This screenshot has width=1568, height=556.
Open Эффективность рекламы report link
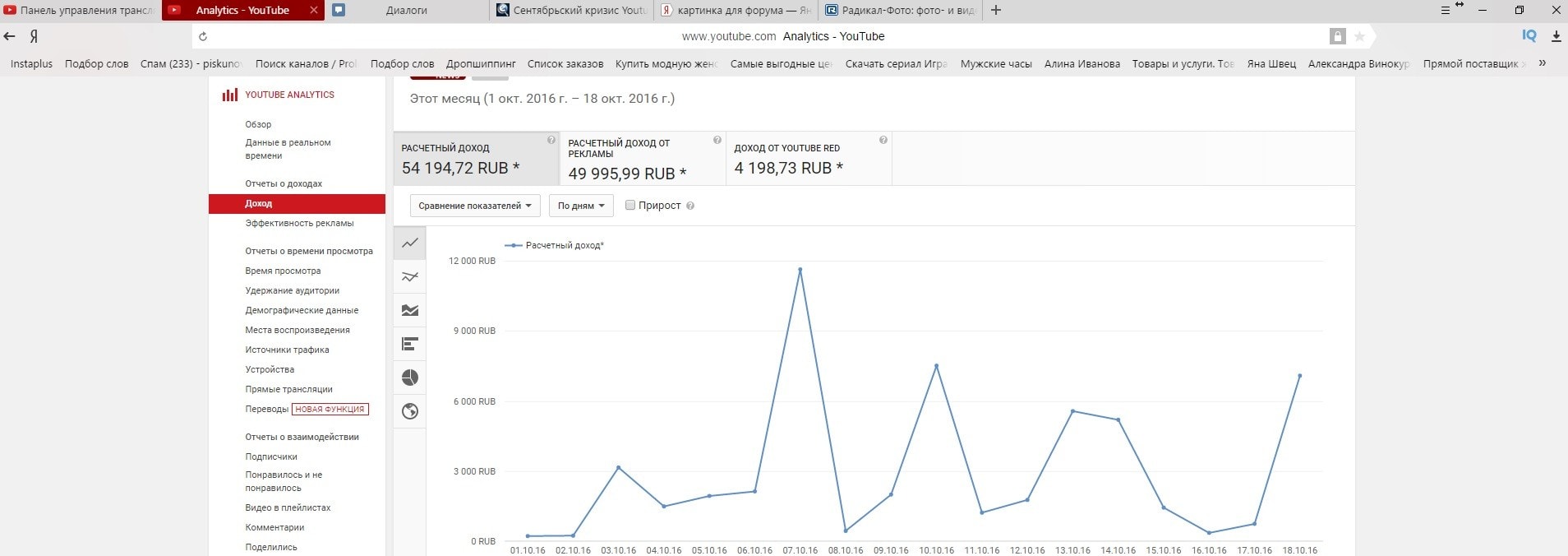click(x=299, y=223)
